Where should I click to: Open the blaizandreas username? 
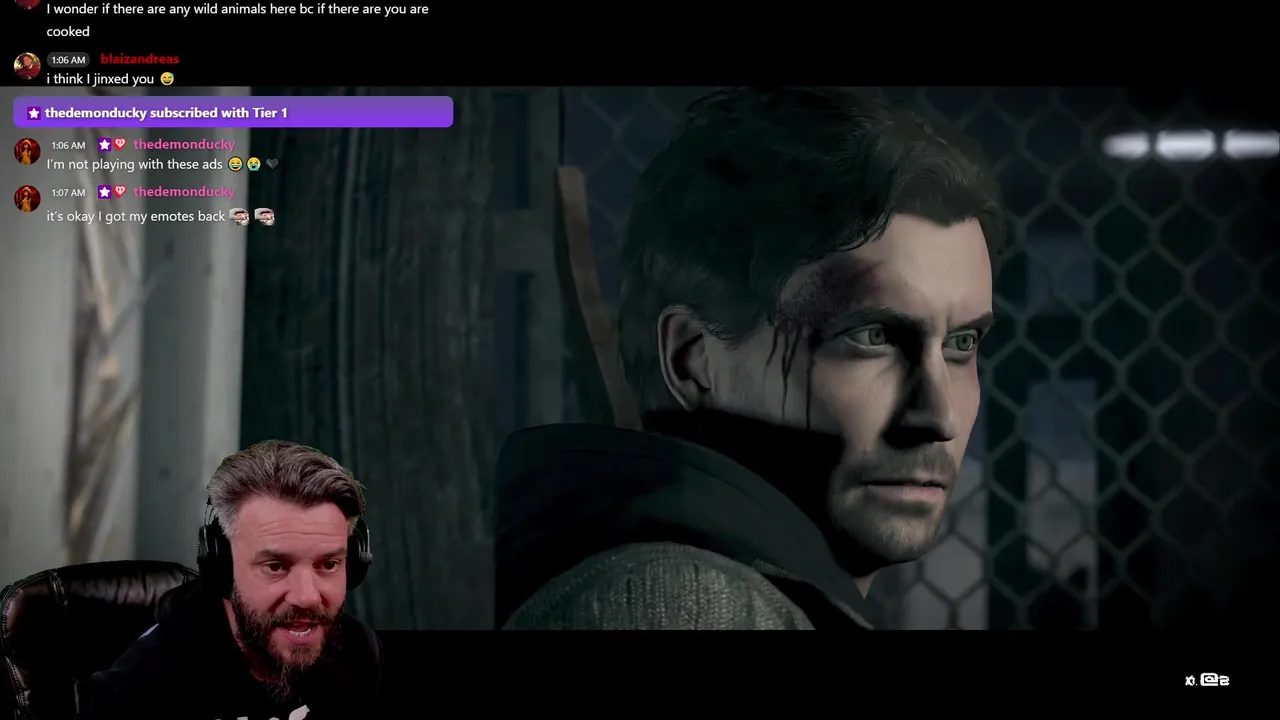[x=140, y=59]
